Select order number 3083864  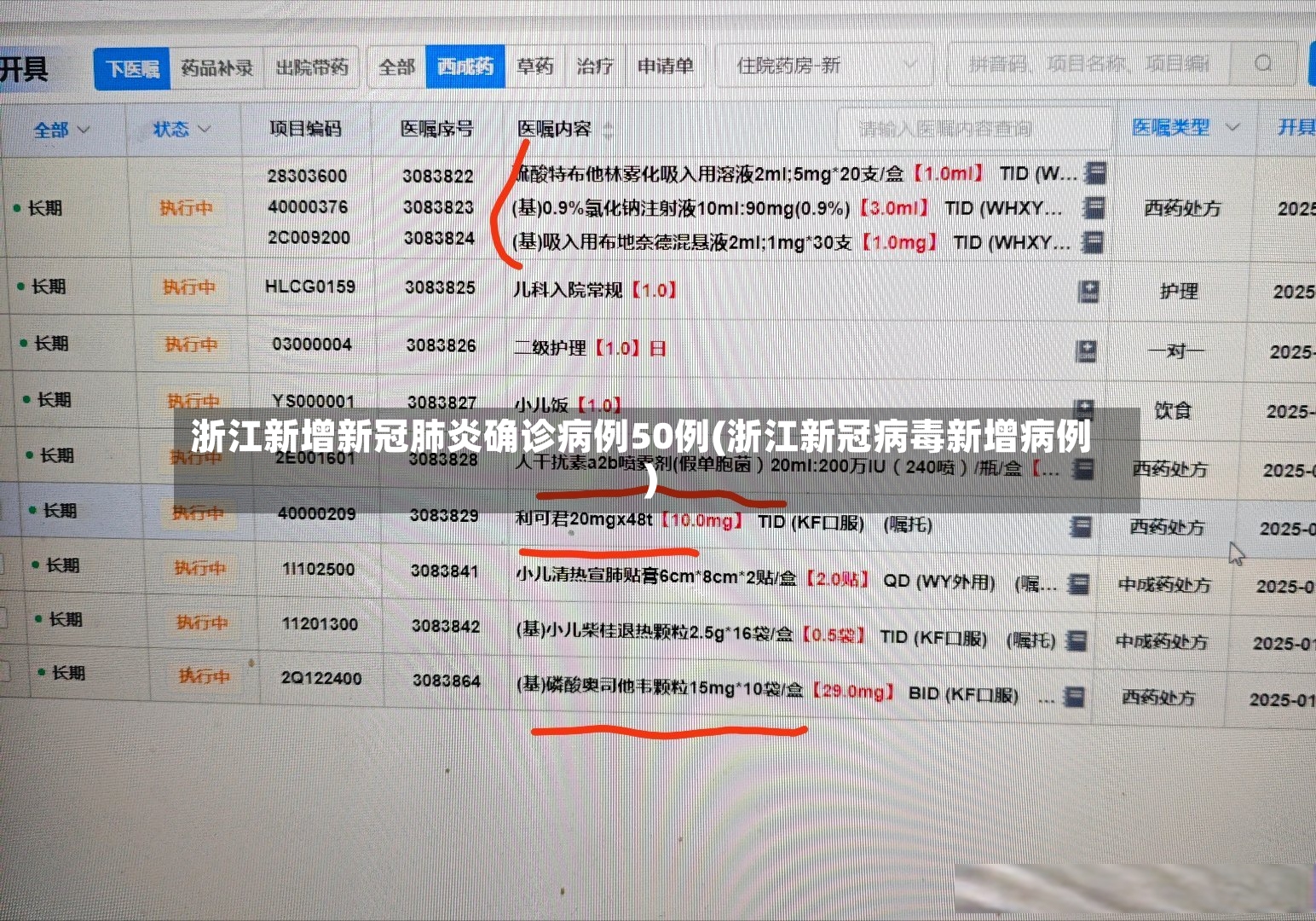(447, 681)
